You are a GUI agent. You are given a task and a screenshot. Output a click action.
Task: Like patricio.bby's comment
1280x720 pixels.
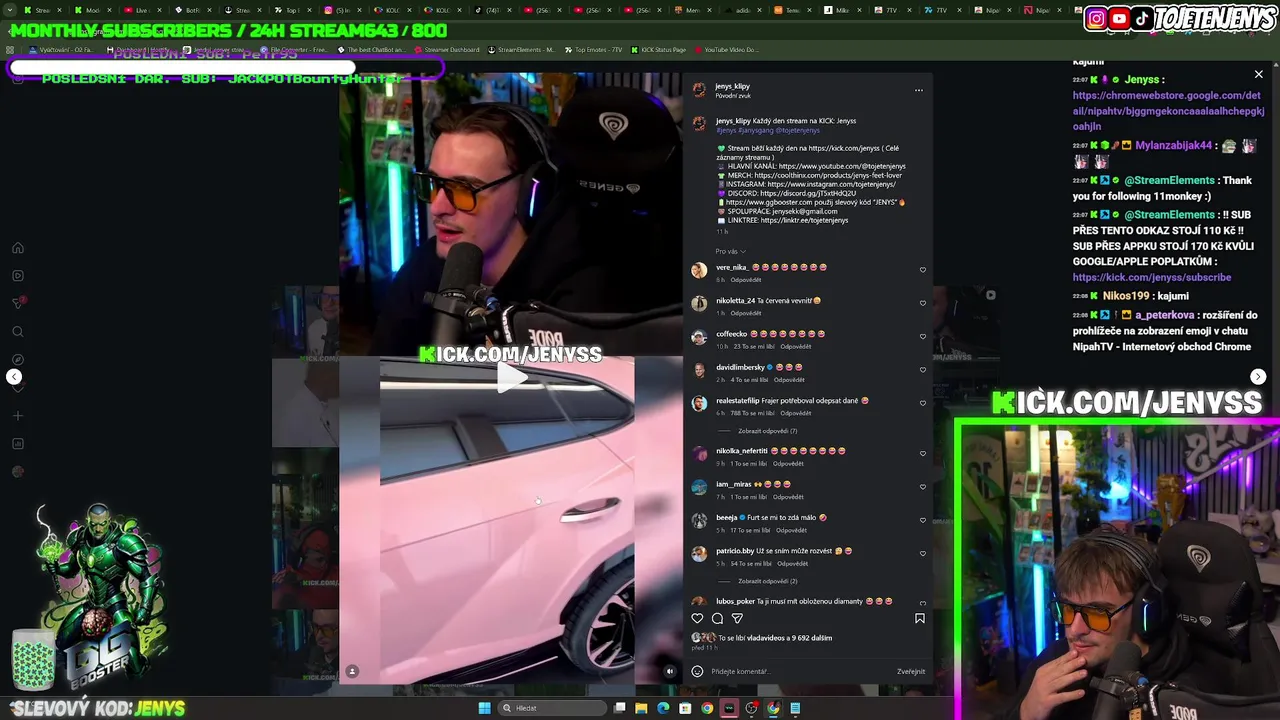[922, 553]
